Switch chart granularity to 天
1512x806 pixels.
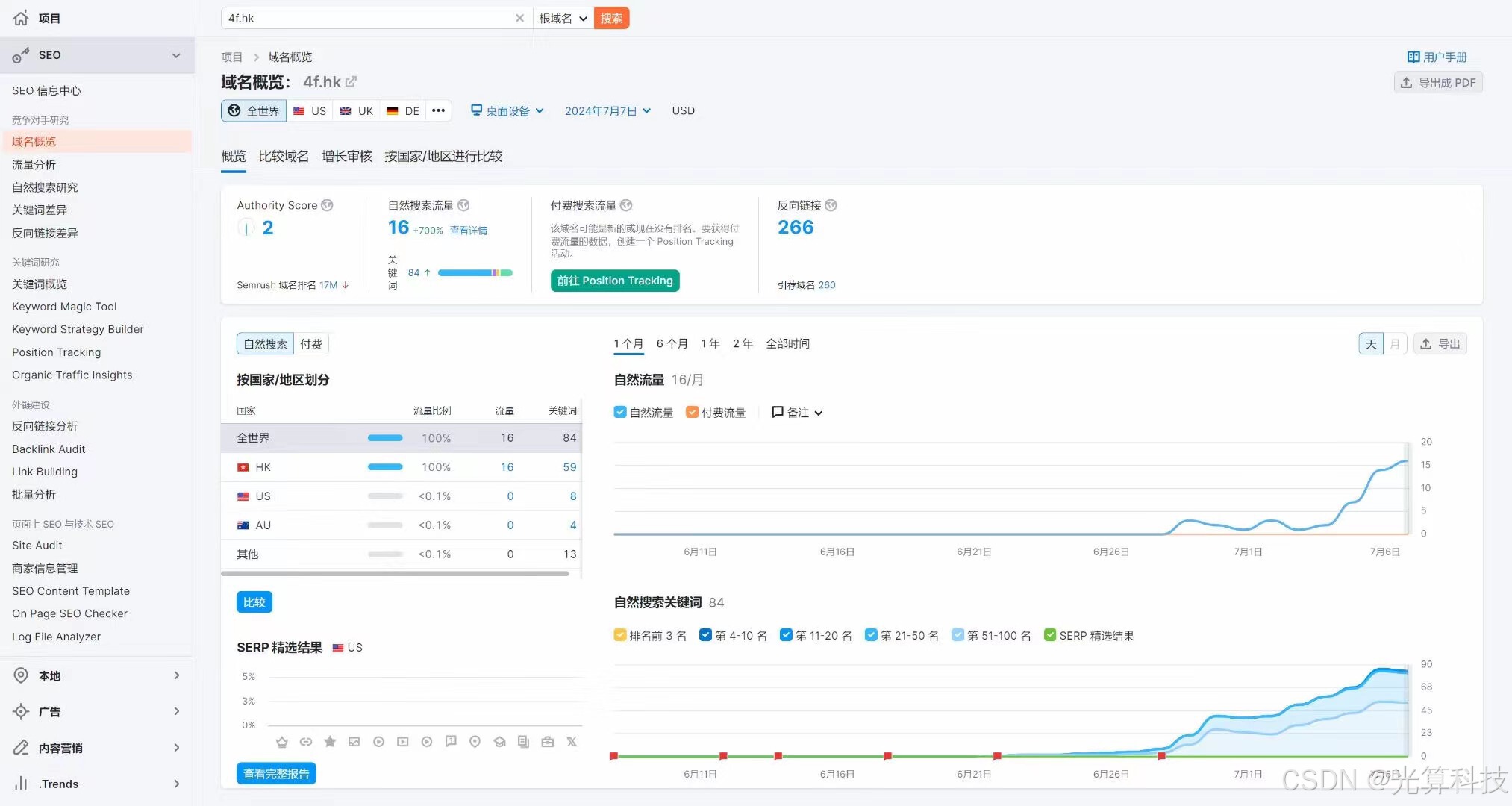(x=1371, y=343)
